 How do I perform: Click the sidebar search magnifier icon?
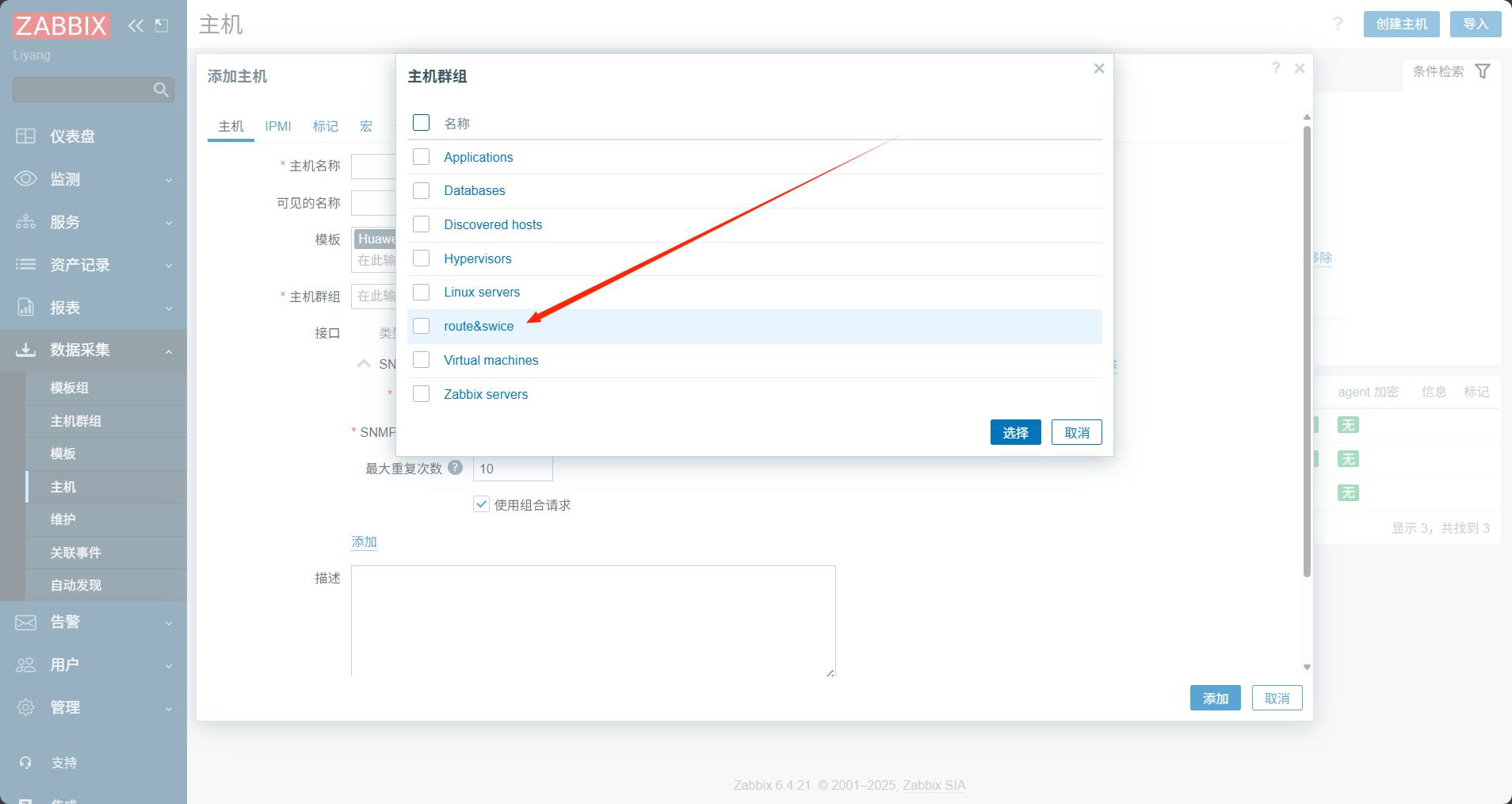click(x=161, y=90)
